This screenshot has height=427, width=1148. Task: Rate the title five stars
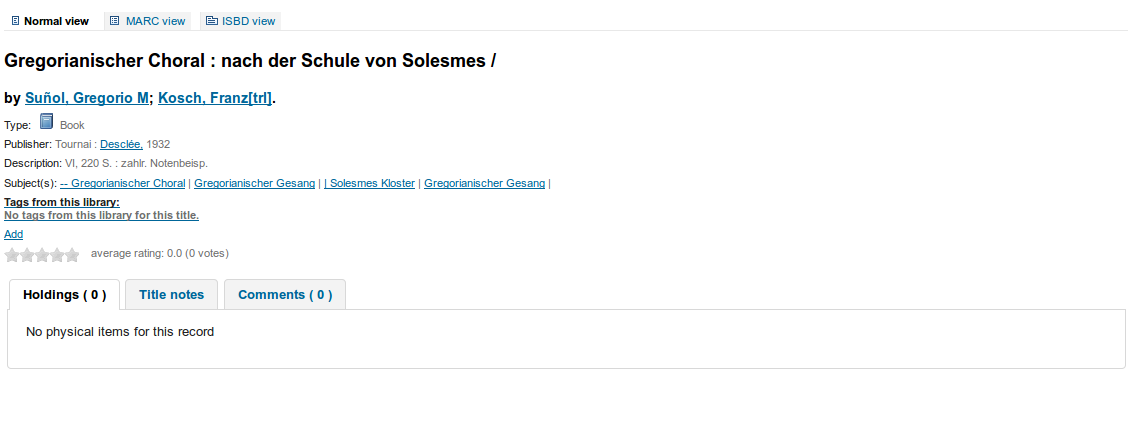pos(72,255)
